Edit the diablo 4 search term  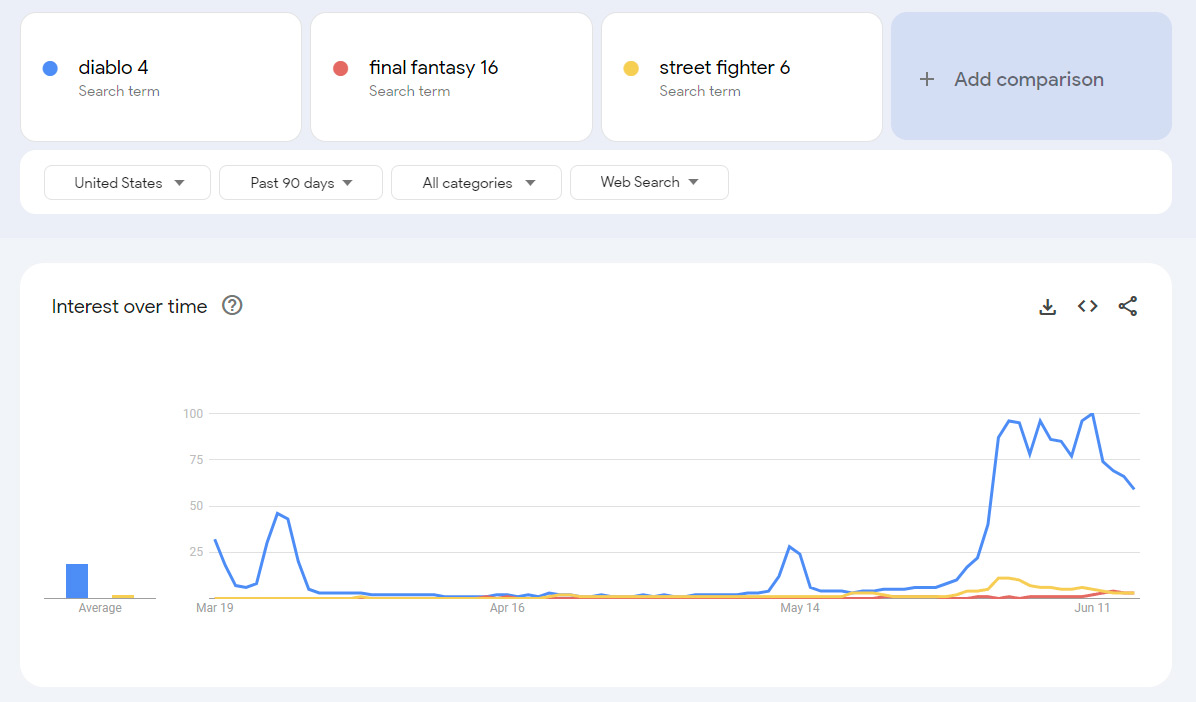point(114,68)
